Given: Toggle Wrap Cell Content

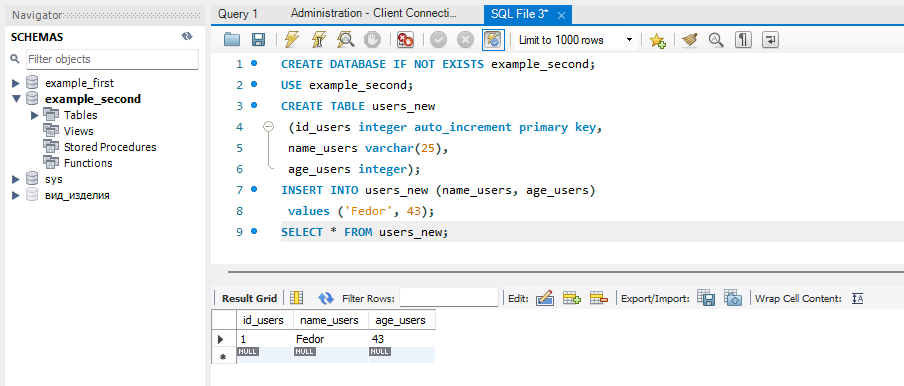Looking at the screenshot, I should (857, 298).
